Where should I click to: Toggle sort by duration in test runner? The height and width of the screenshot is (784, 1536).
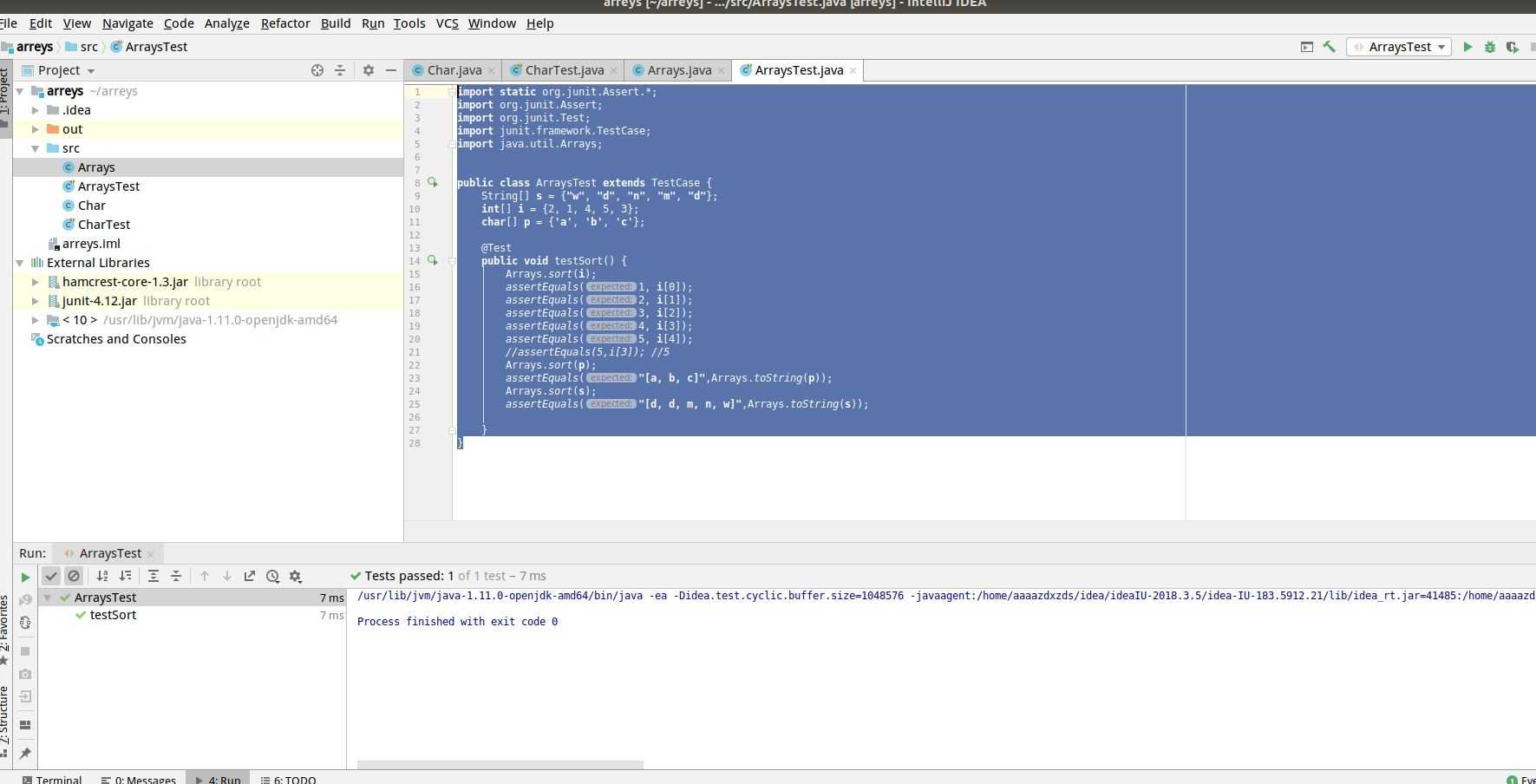[126, 576]
